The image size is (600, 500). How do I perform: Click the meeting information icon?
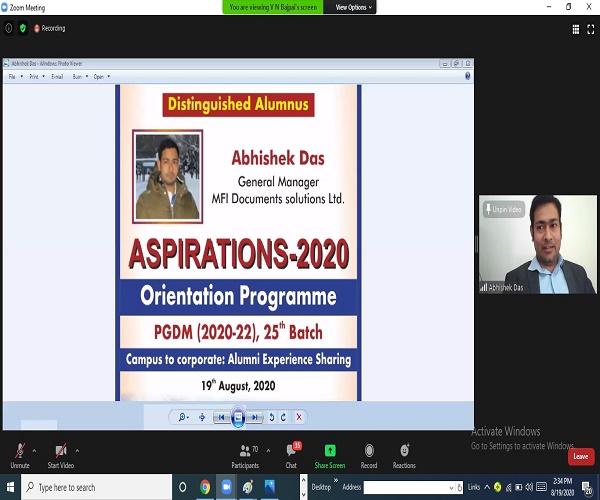[x=9, y=28]
